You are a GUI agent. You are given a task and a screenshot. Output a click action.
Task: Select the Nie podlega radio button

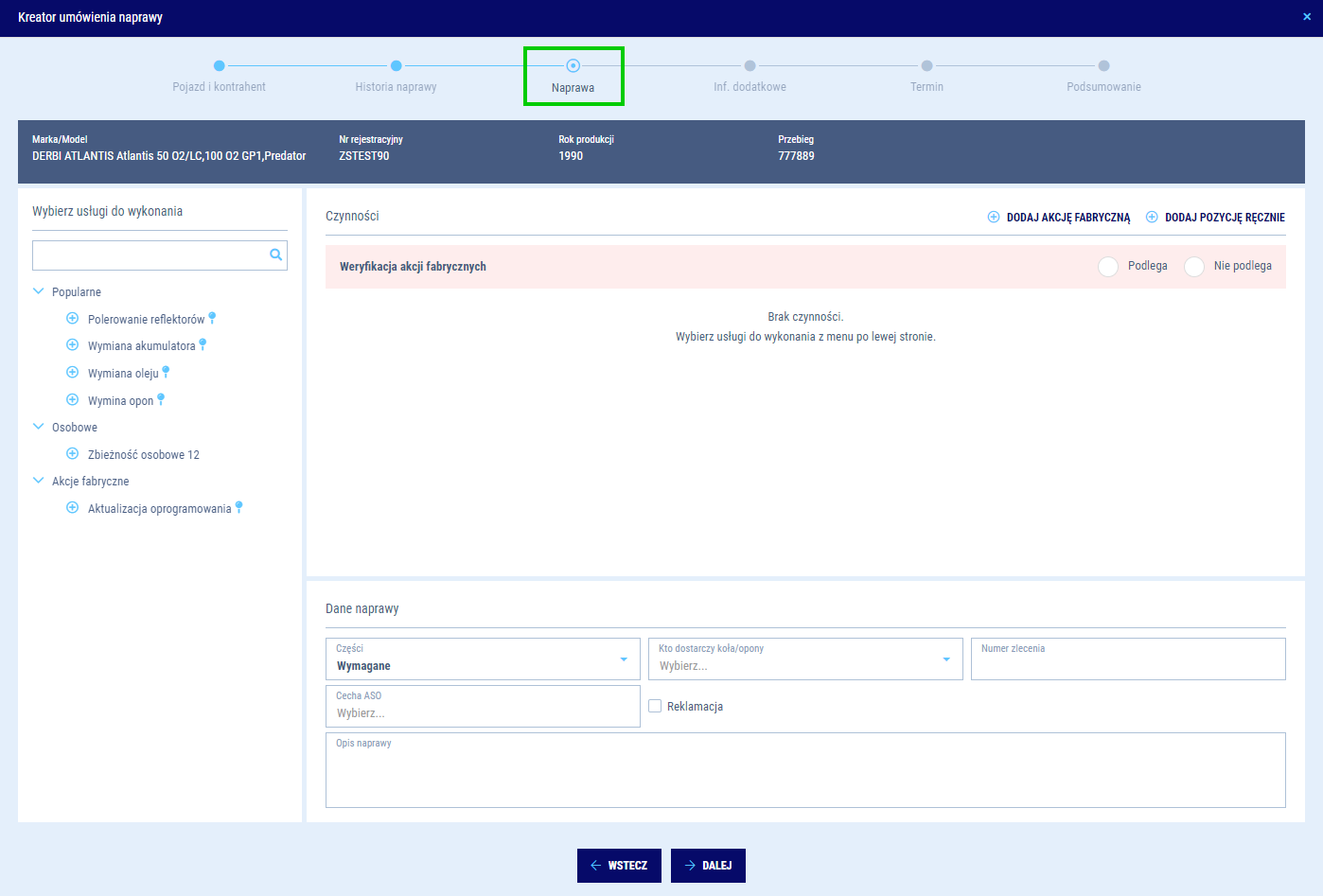tap(1194, 267)
